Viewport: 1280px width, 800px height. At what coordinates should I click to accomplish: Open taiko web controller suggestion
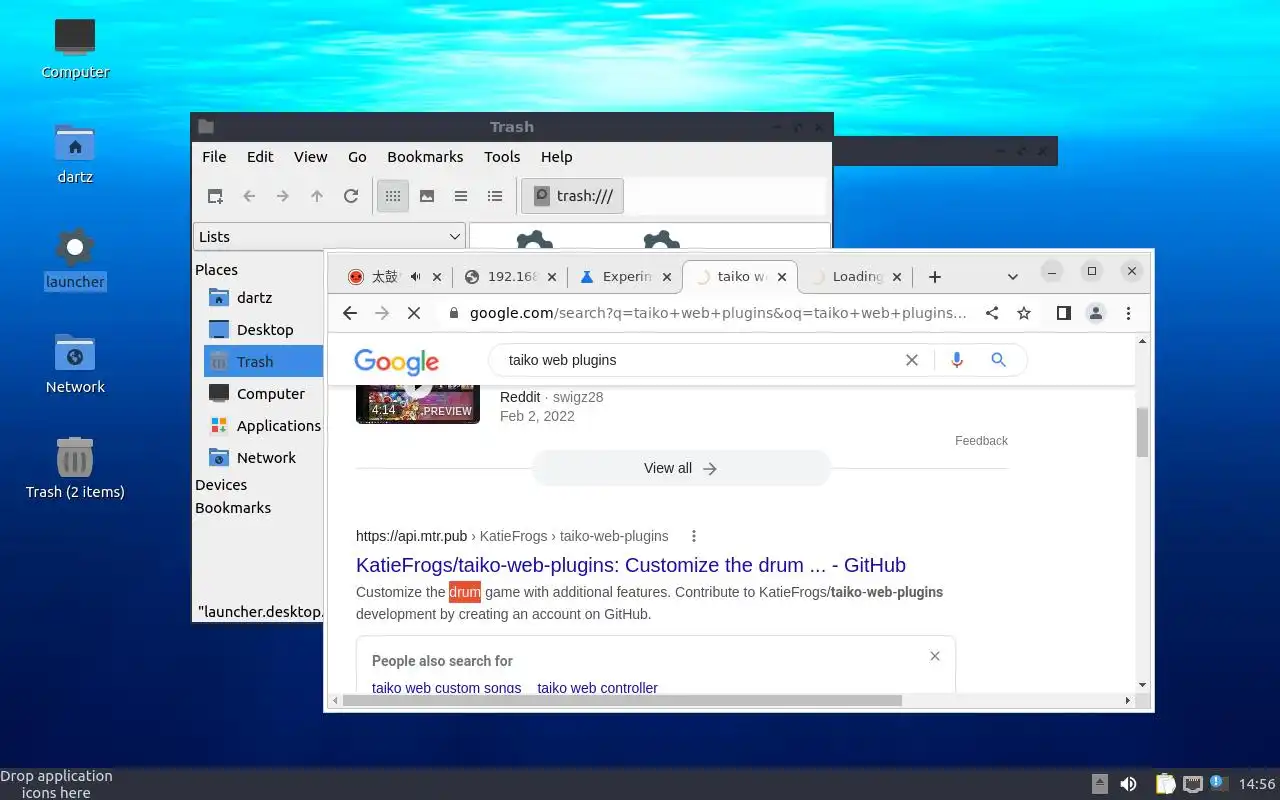point(597,688)
